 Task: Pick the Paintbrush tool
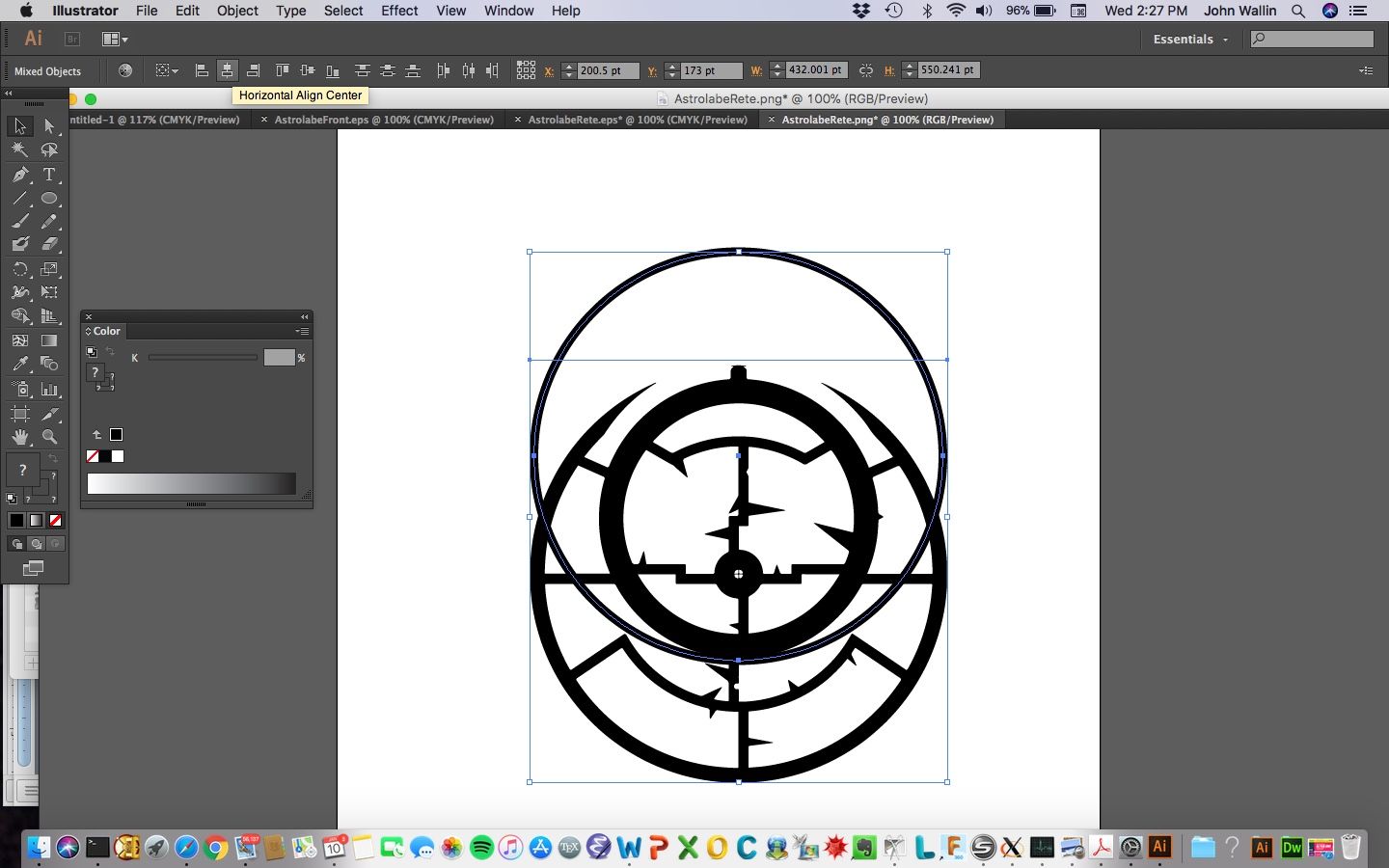click(x=20, y=221)
